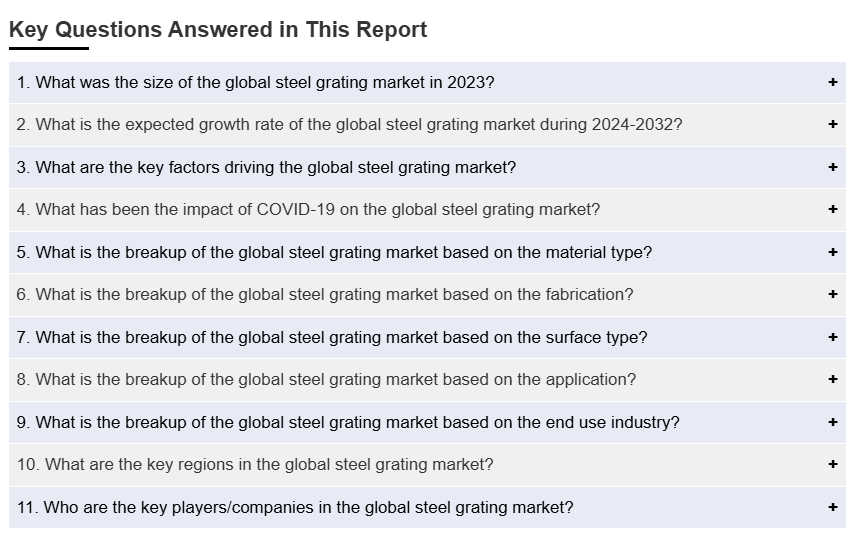Open question 11 text about key players/companies
Image resolution: width=854 pixels, height=534 pixels.
point(295,507)
